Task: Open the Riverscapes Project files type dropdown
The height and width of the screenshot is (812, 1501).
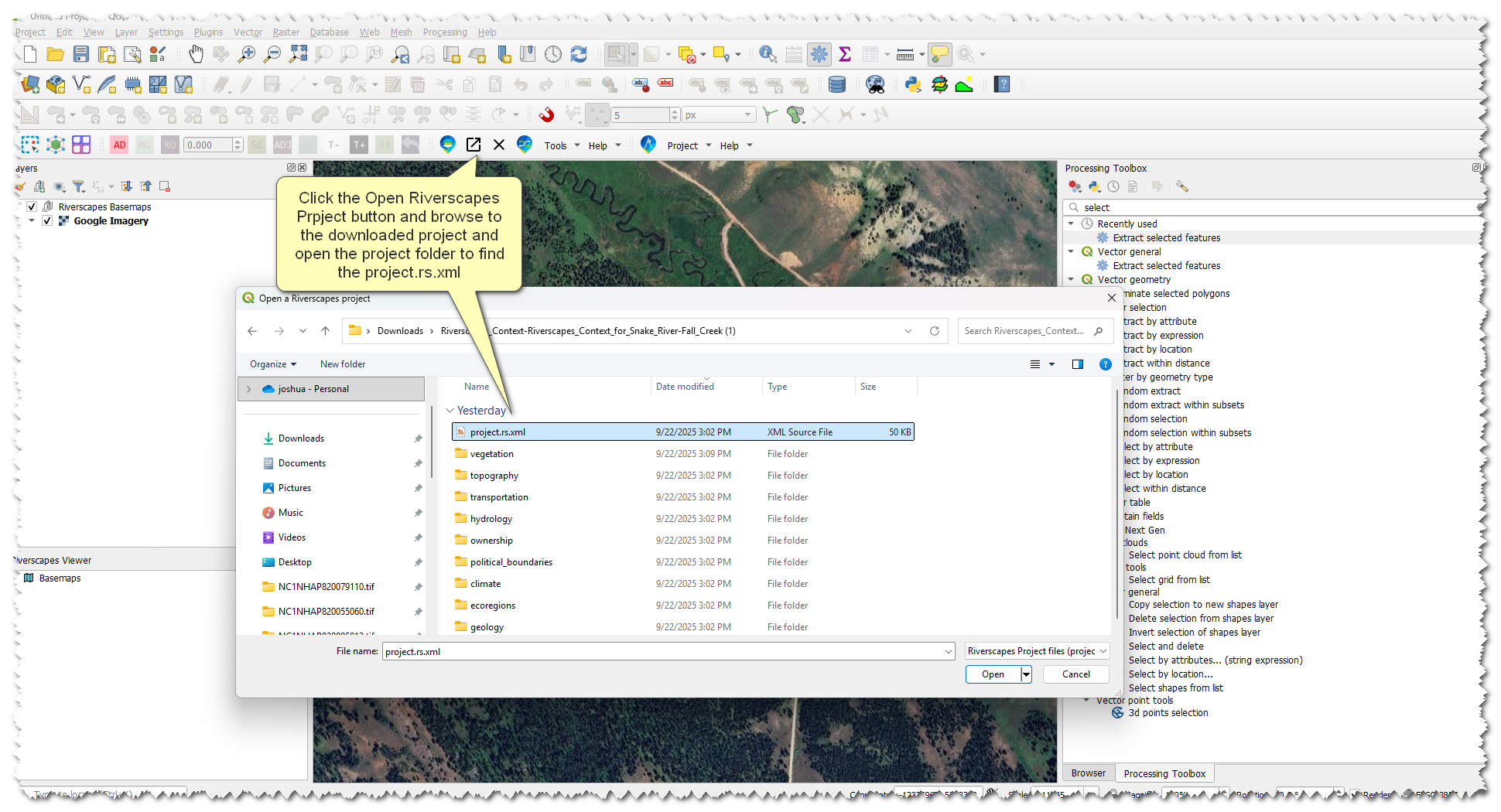Action: pos(1037,651)
